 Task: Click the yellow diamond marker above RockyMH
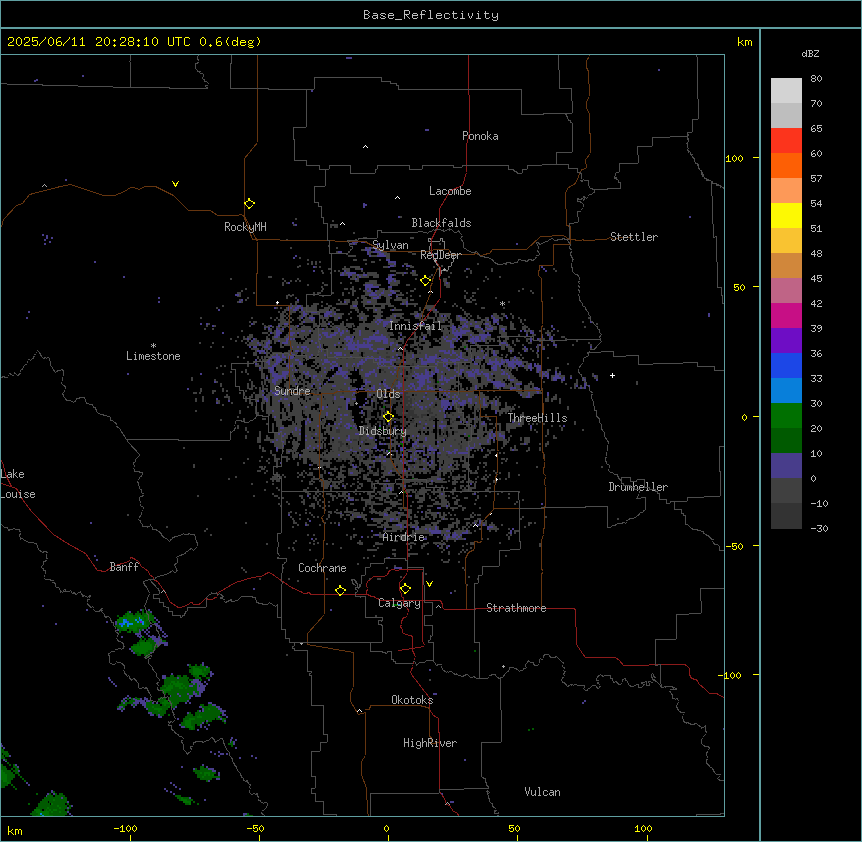(x=250, y=204)
